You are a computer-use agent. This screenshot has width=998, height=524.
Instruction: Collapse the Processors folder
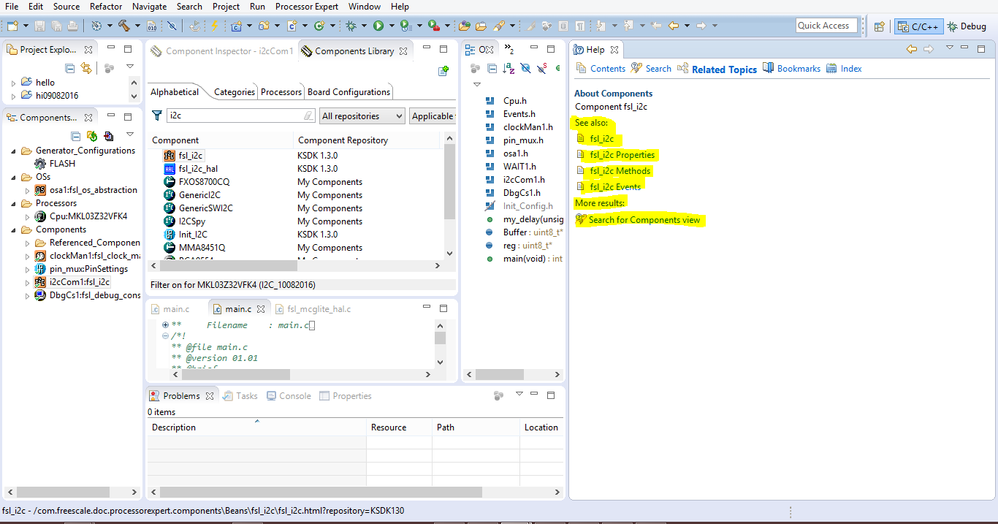pyautogui.click(x=13, y=204)
